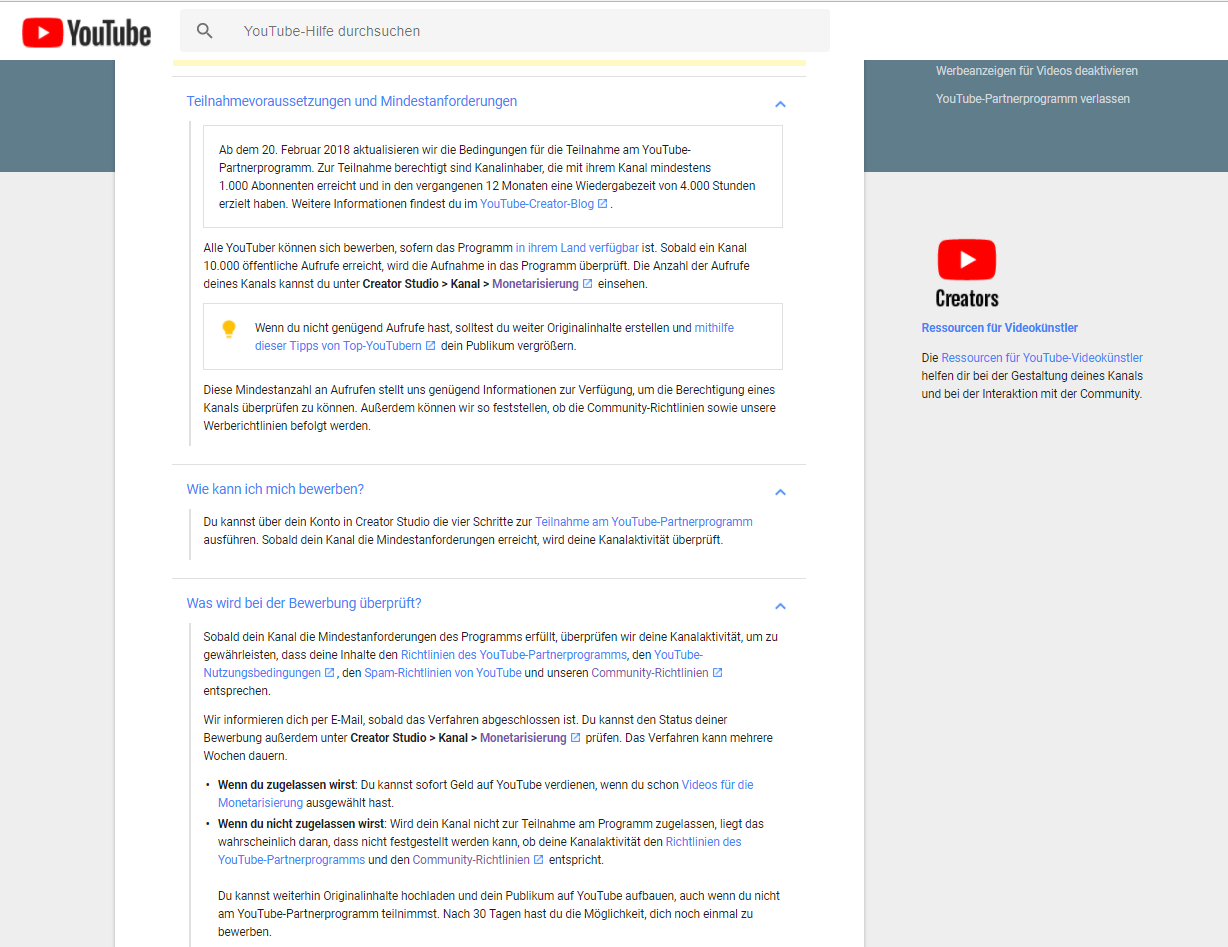Click the search magnifier icon
Image resolution: width=1228 pixels, height=947 pixels.
coord(205,31)
